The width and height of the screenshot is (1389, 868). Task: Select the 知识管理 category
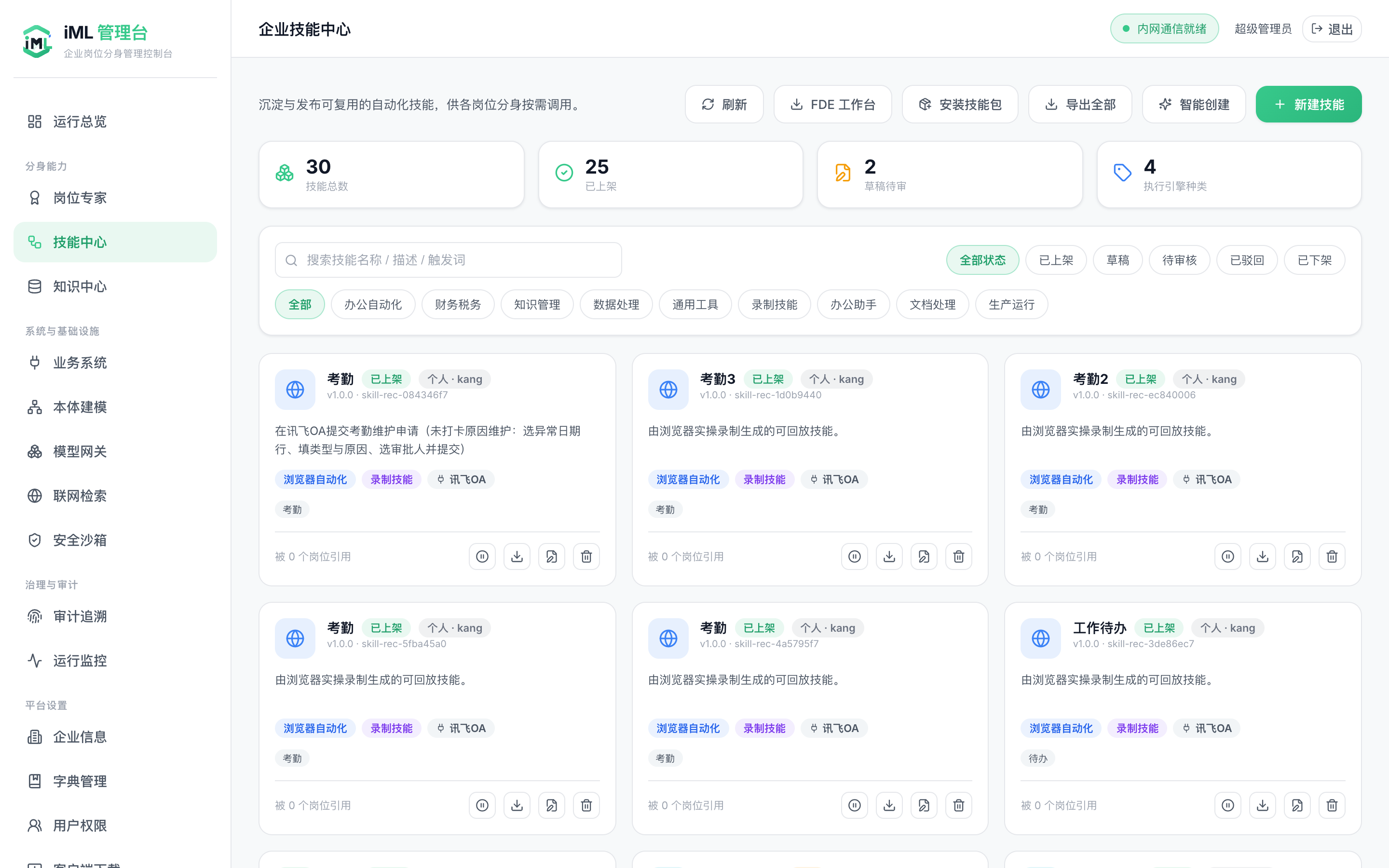click(537, 304)
